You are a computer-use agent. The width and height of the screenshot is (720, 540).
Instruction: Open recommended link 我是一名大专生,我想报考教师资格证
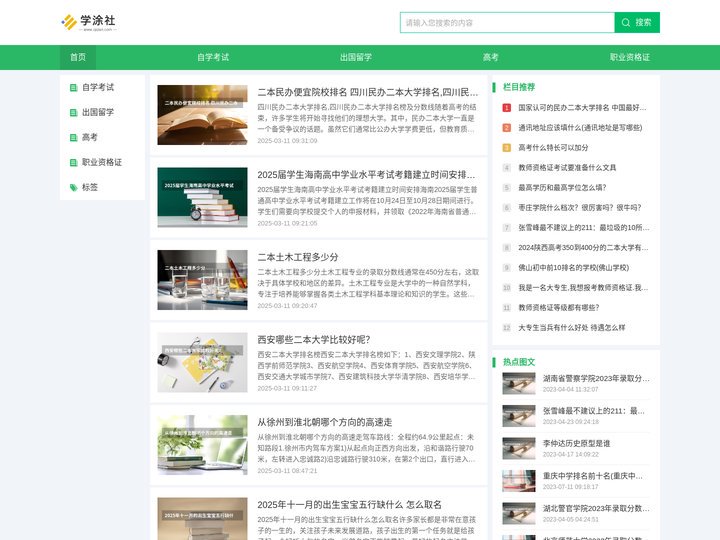pos(583,287)
